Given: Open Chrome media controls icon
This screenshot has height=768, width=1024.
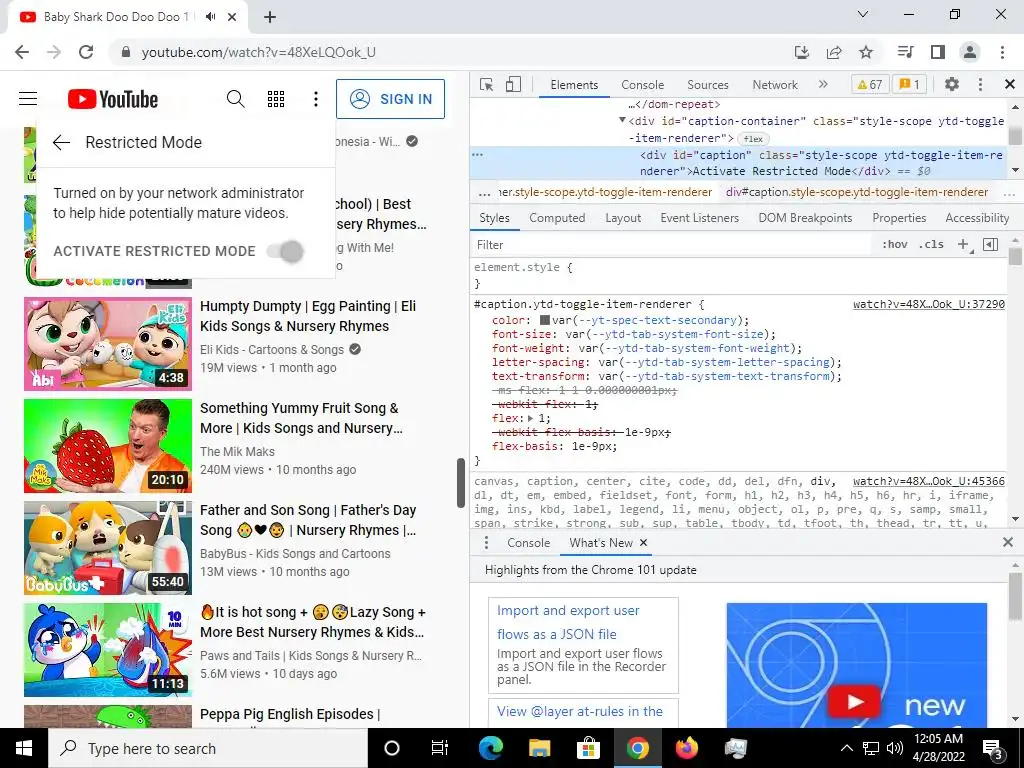Looking at the screenshot, I should (x=905, y=52).
